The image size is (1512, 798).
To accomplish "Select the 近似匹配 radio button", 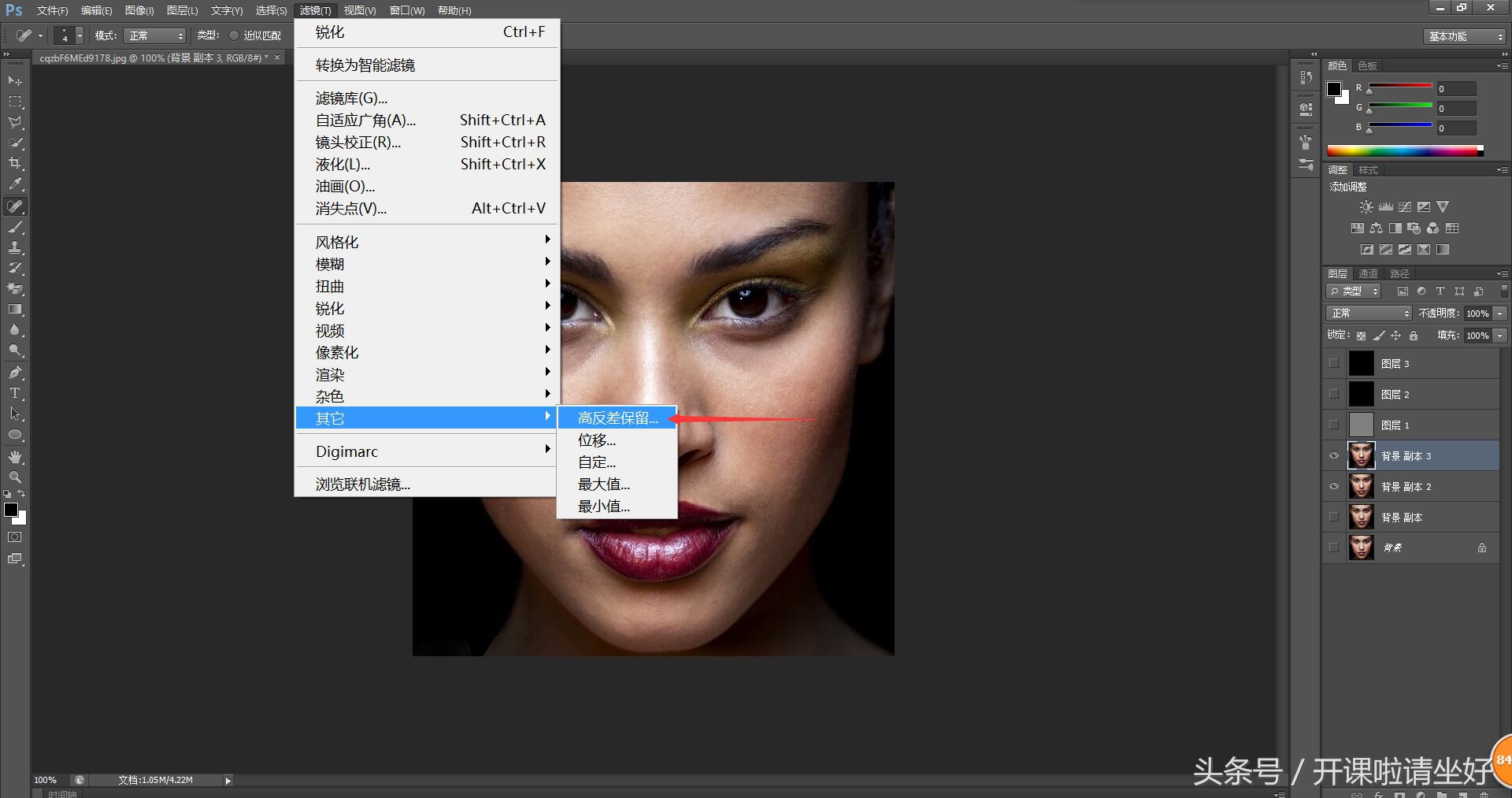I will coord(234,35).
